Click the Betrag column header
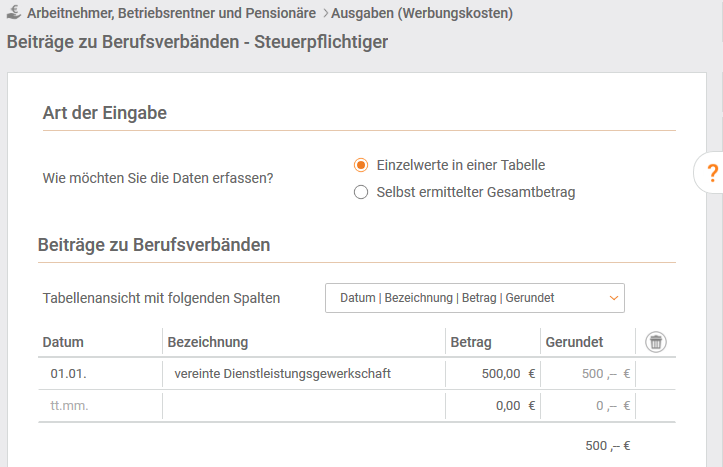Screen dimensions: 723x467 tap(471, 342)
